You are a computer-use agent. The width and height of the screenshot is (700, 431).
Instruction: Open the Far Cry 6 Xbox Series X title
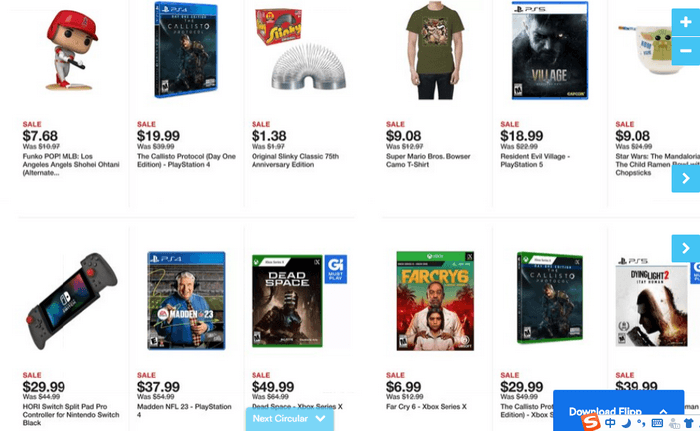pyautogui.click(x=426, y=406)
